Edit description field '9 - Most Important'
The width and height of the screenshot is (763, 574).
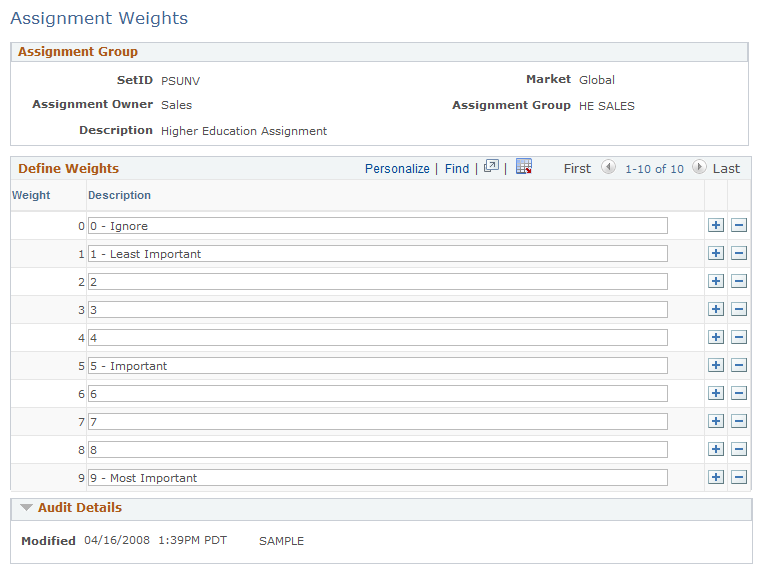tap(378, 477)
